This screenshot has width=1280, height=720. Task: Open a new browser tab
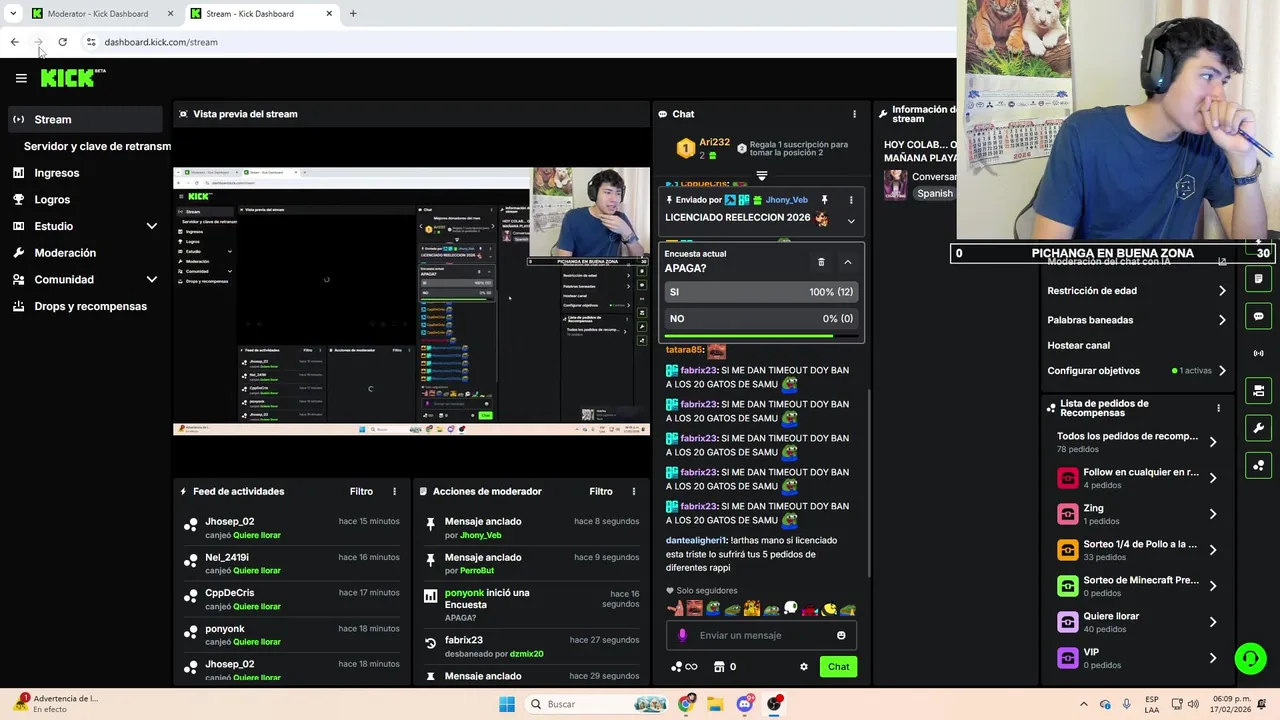click(353, 13)
